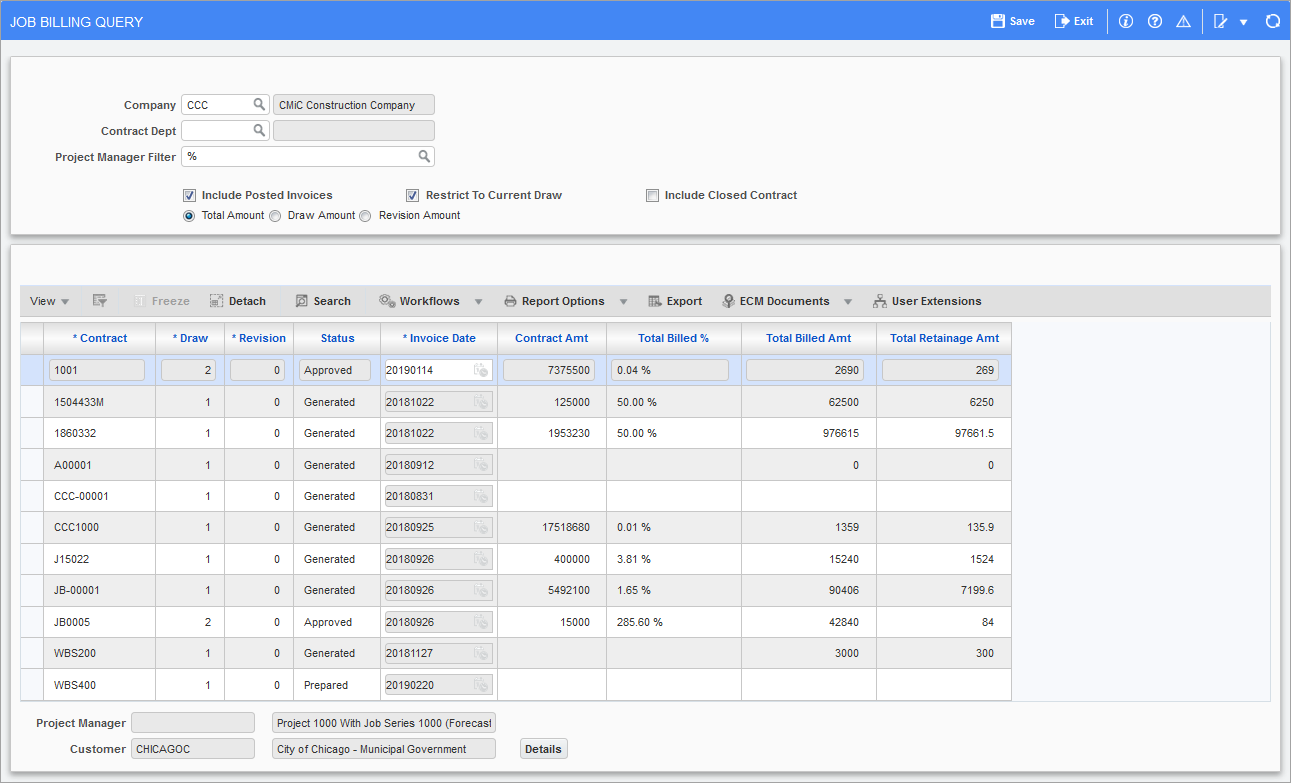Click the Invoice Date field for contract 1001

(432, 369)
